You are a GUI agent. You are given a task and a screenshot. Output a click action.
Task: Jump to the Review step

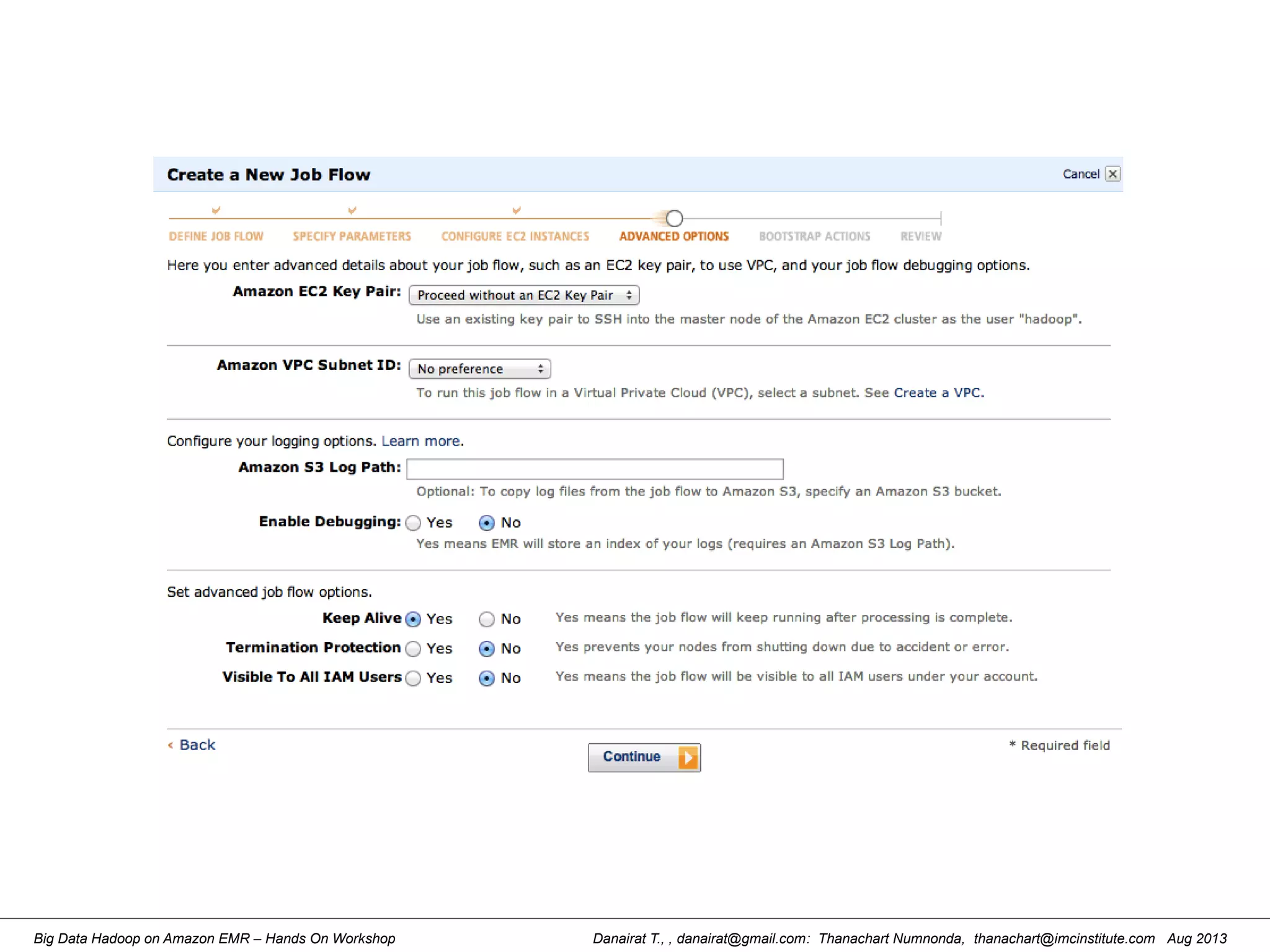coord(920,237)
